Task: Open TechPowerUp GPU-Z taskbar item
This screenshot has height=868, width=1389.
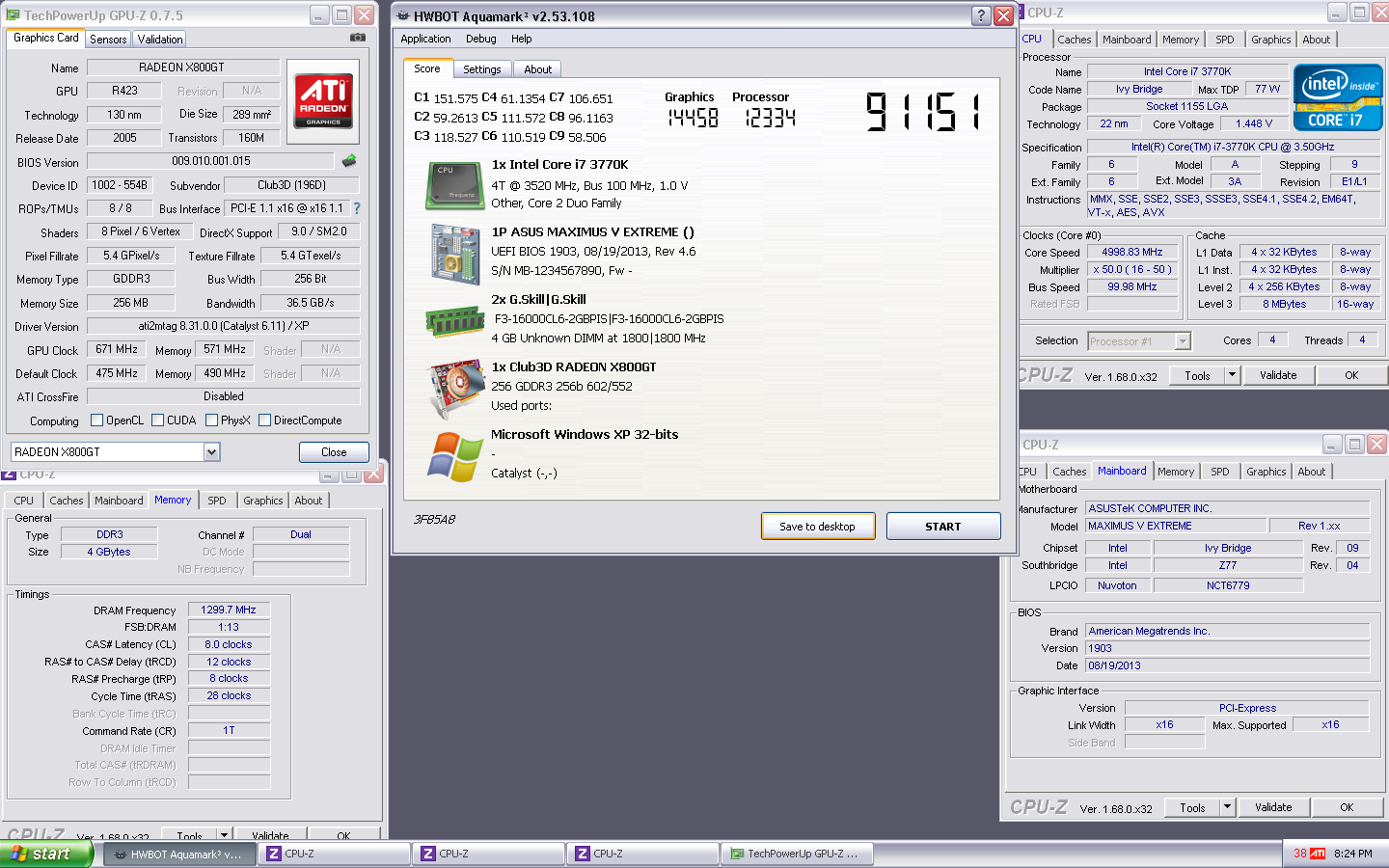Action: [x=796, y=854]
